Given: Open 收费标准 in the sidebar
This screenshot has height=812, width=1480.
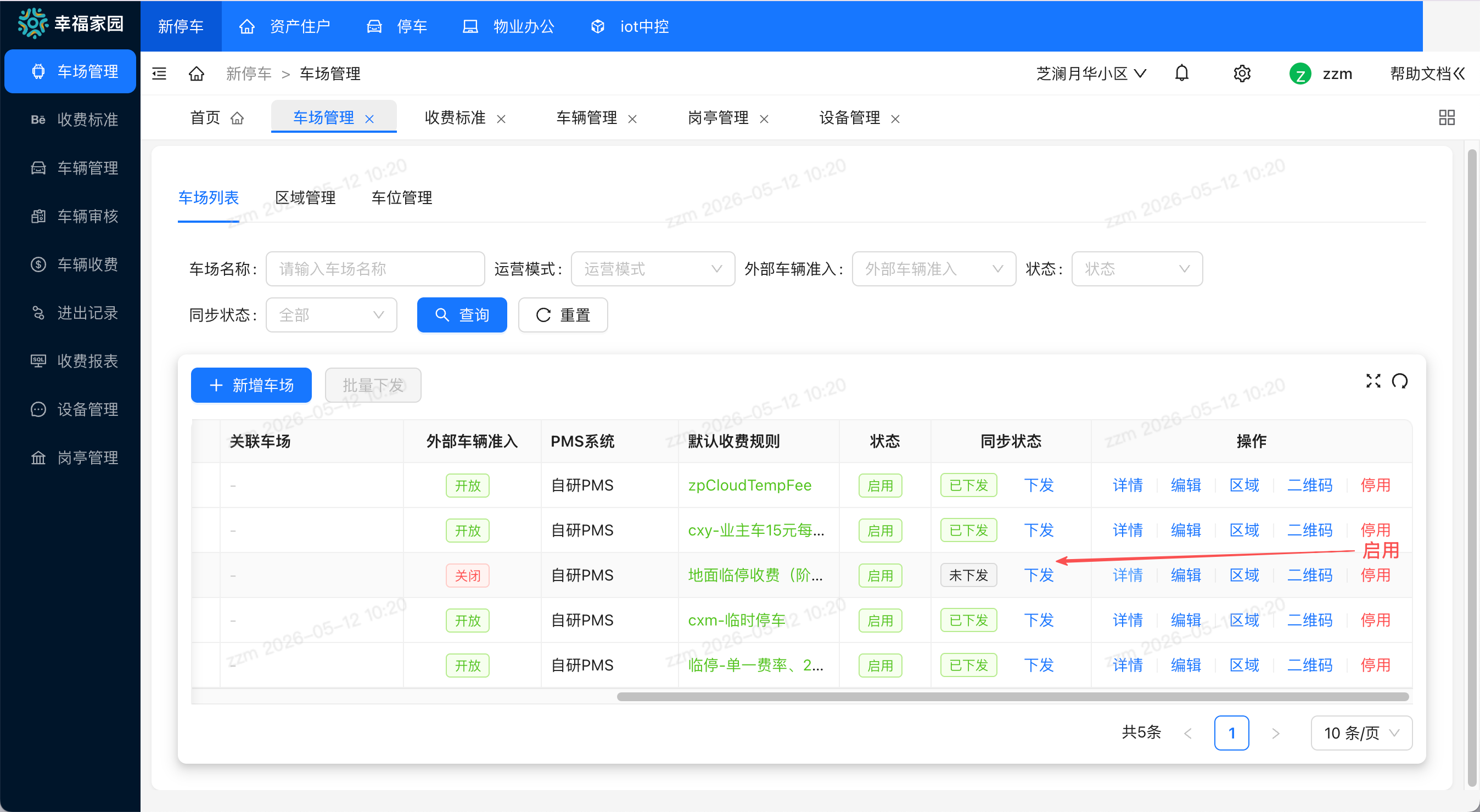Looking at the screenshot, I should coord(70,120).
